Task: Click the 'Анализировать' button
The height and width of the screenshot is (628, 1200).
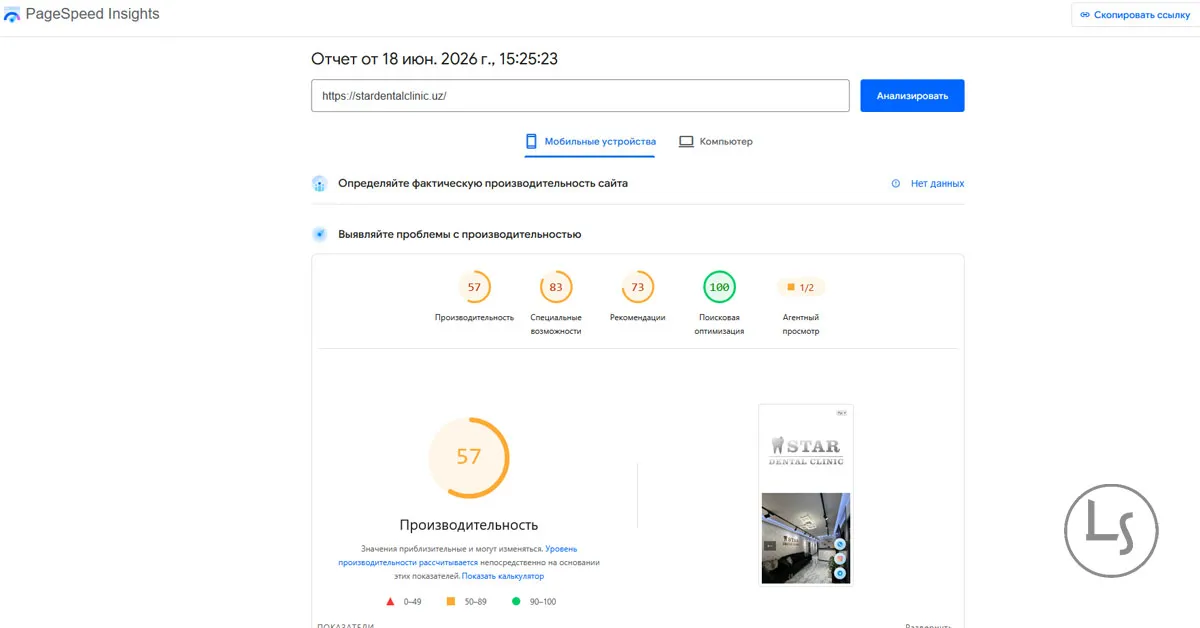Action: [912, 96]
